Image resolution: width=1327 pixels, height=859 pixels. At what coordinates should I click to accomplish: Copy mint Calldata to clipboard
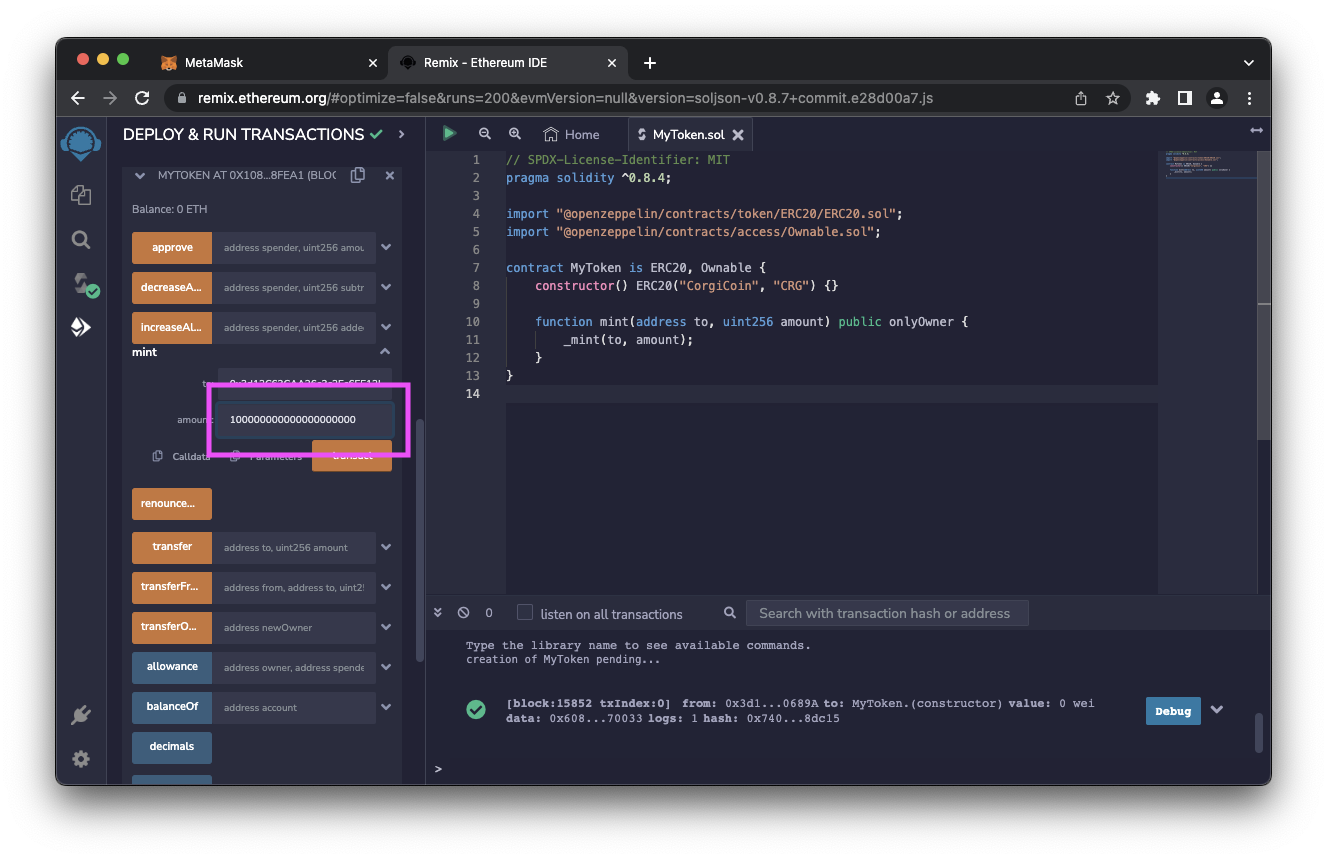point(181,456)
